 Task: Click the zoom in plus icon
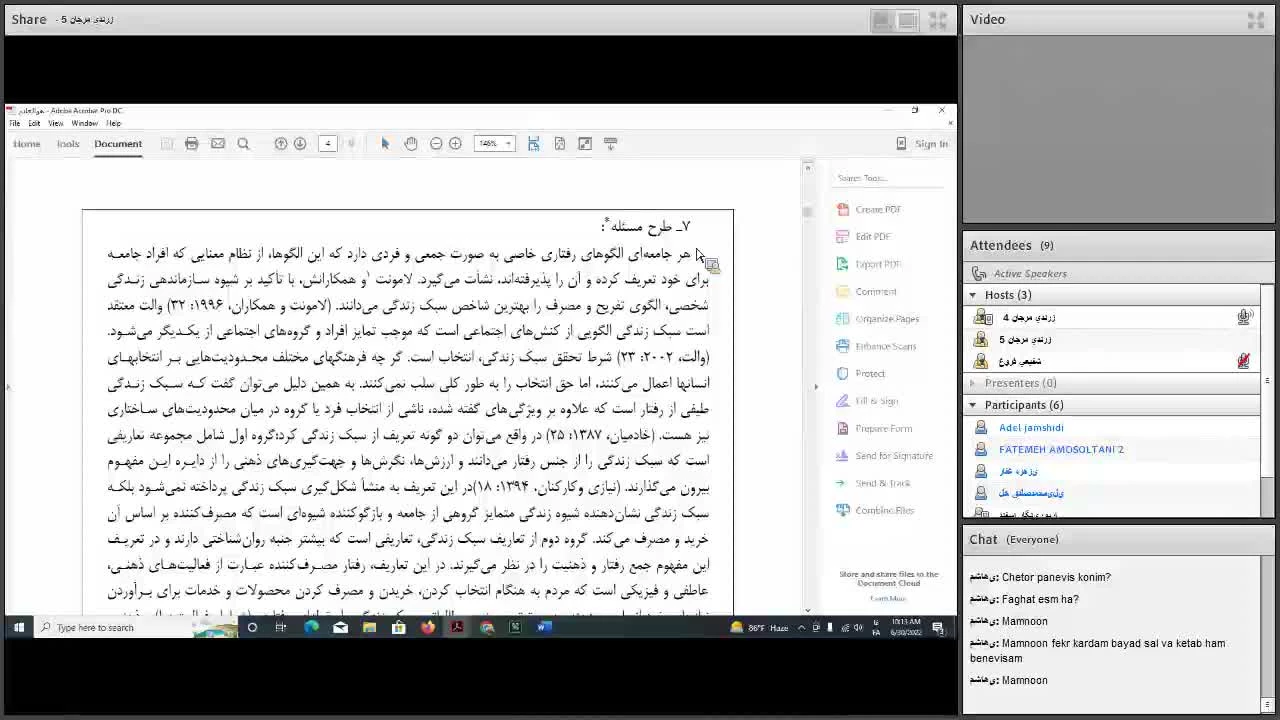point(456,144)
